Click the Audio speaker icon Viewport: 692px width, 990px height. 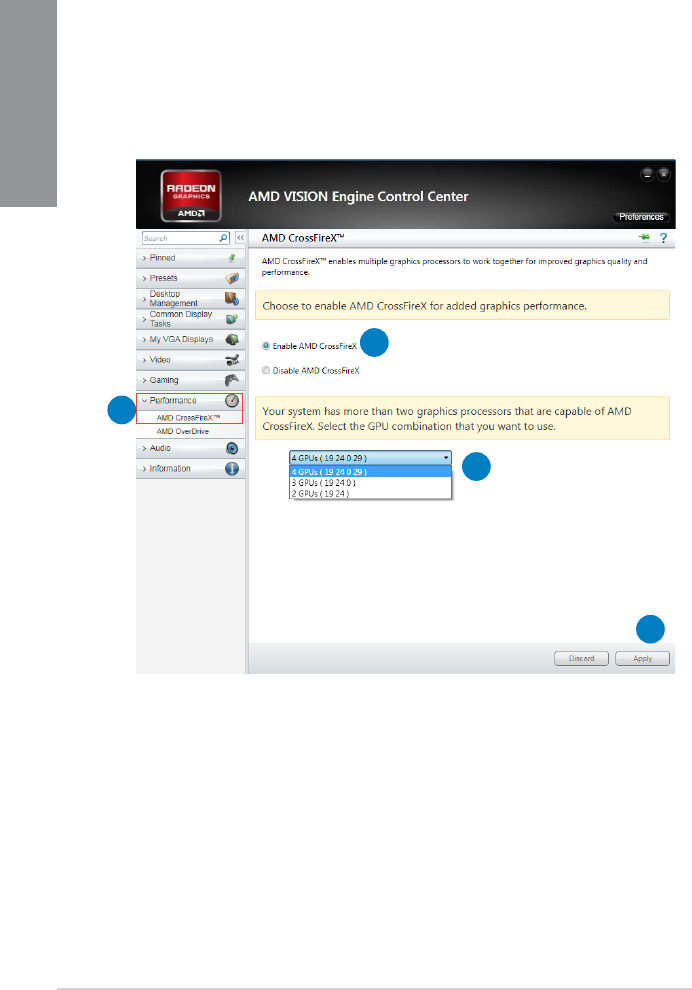click(232, 448)
